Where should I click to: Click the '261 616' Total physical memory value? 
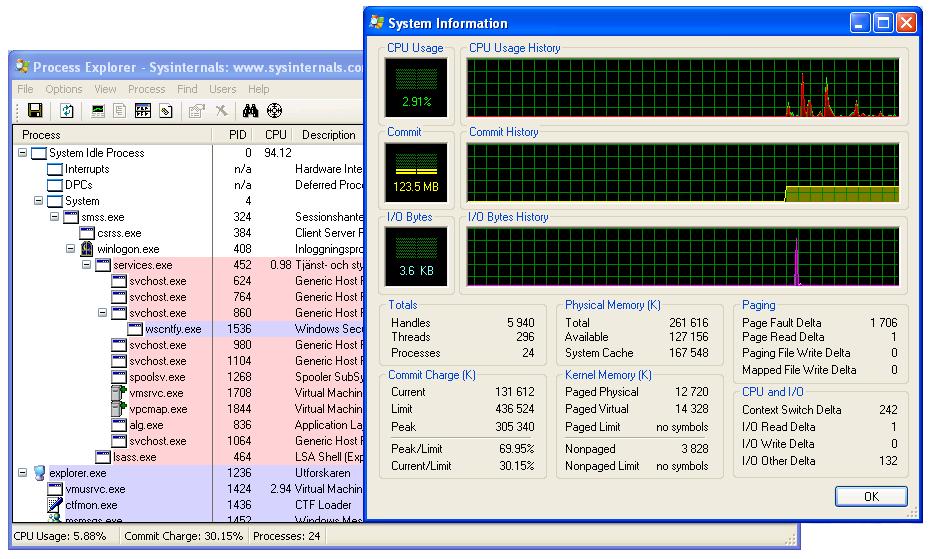[x=688, y=323]
